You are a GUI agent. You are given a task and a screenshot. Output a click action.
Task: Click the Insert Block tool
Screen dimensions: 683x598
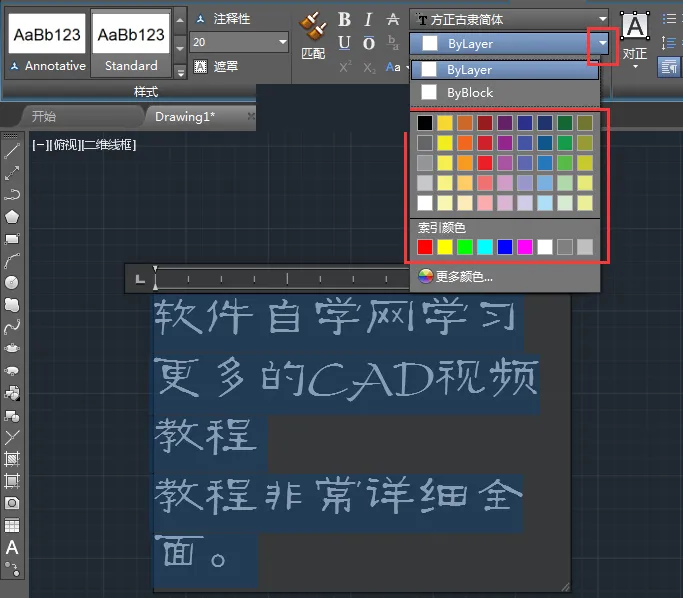point(12,392)
